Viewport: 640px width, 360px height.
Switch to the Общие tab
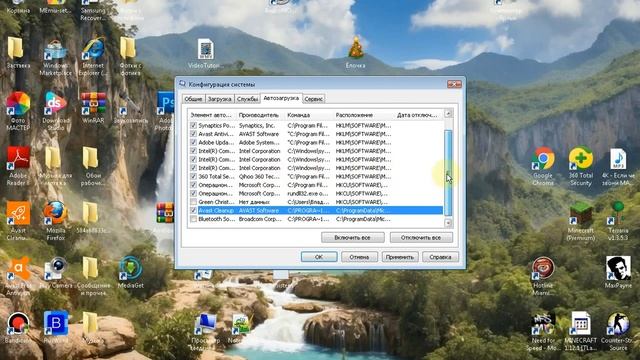193,99
